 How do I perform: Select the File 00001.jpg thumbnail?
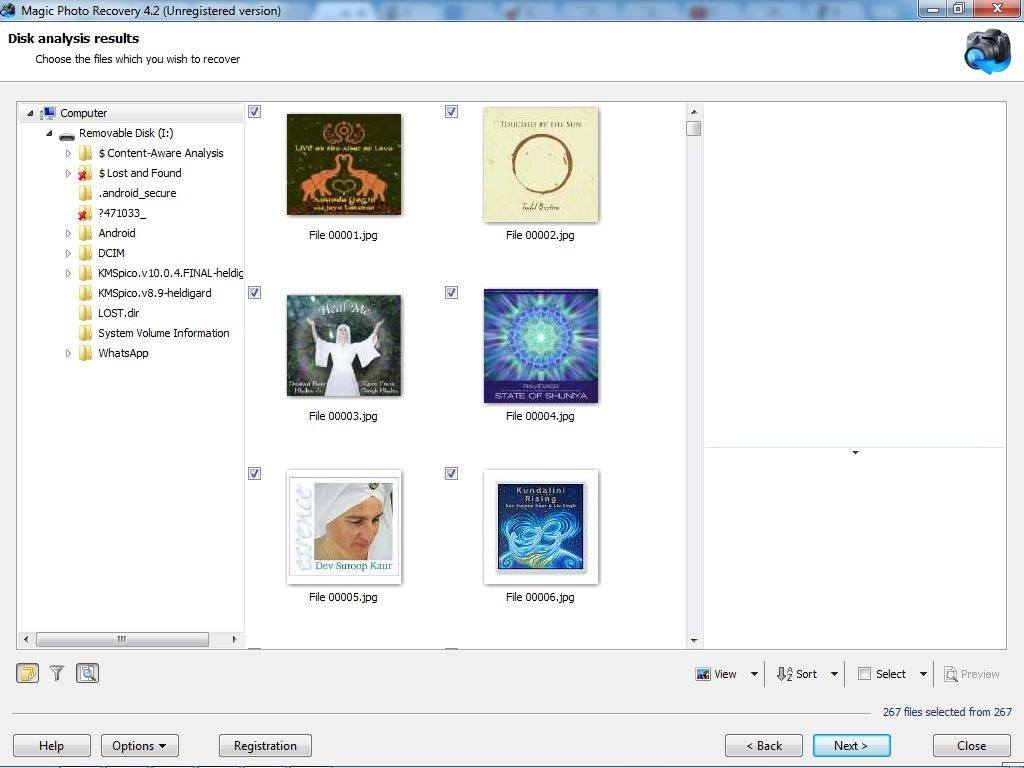click(344, 165)
